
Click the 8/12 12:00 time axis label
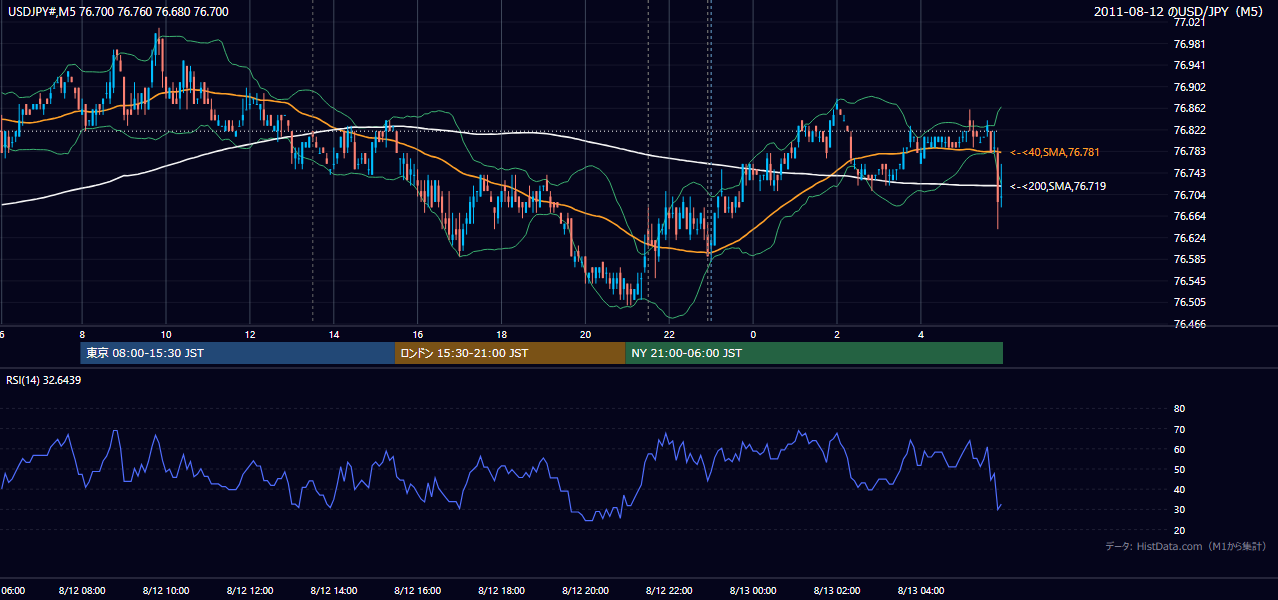click(250, 591)
